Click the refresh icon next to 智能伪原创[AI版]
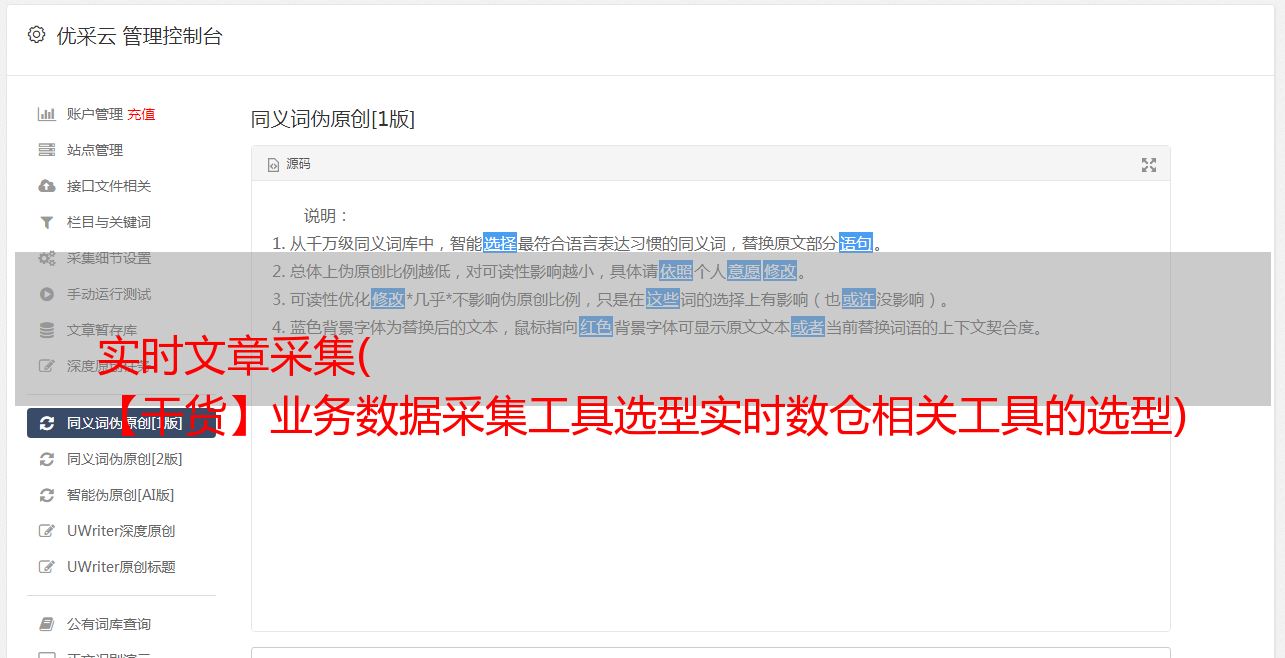Screen dimensions: 1285x658 (46, 495)
